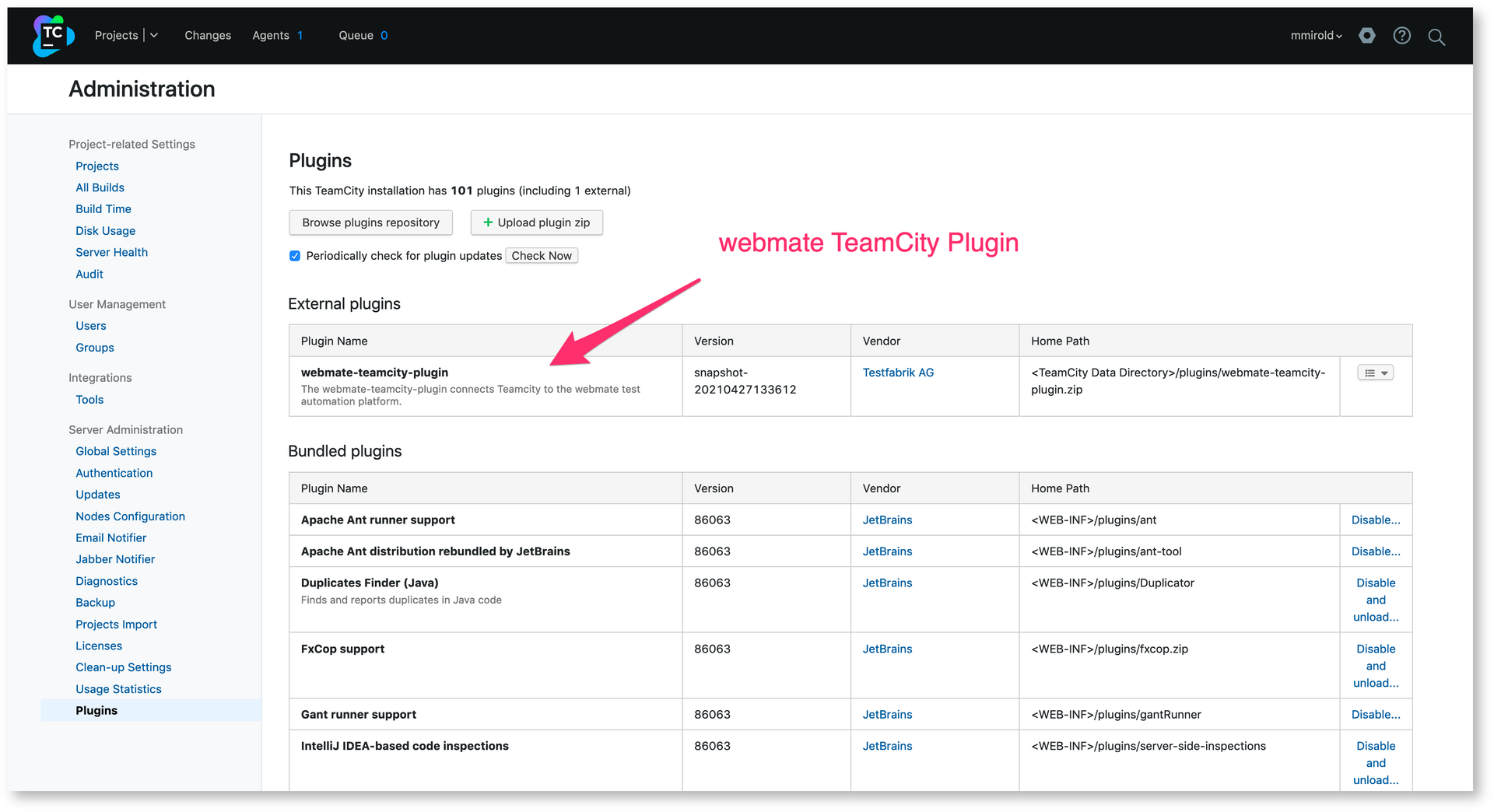Disable Apache Ant runner support plugin
This screenshot has width=1494, height=812.
1376,520
